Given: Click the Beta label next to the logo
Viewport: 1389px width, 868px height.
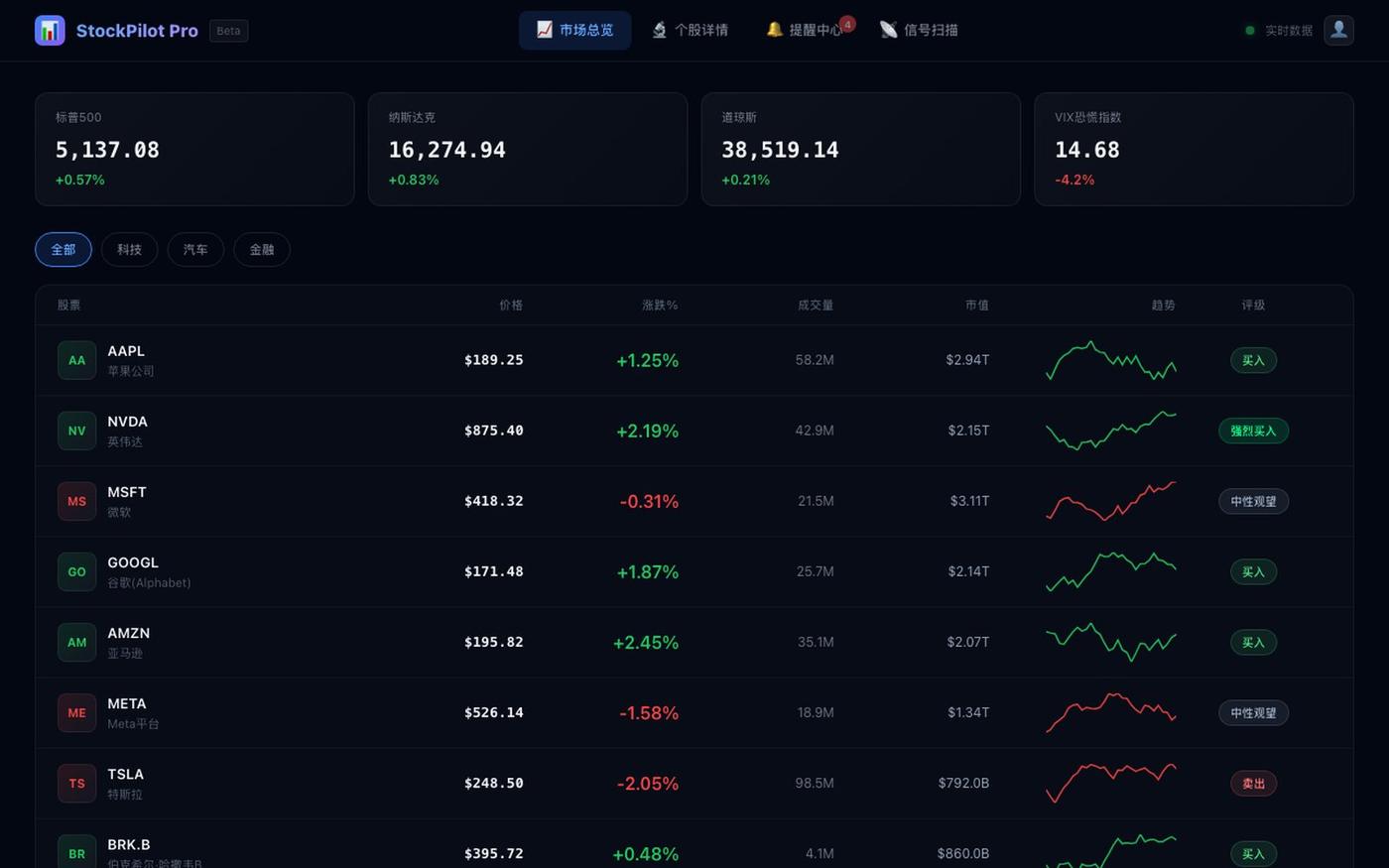Looking at the screenshot, I should pos(228,31).
